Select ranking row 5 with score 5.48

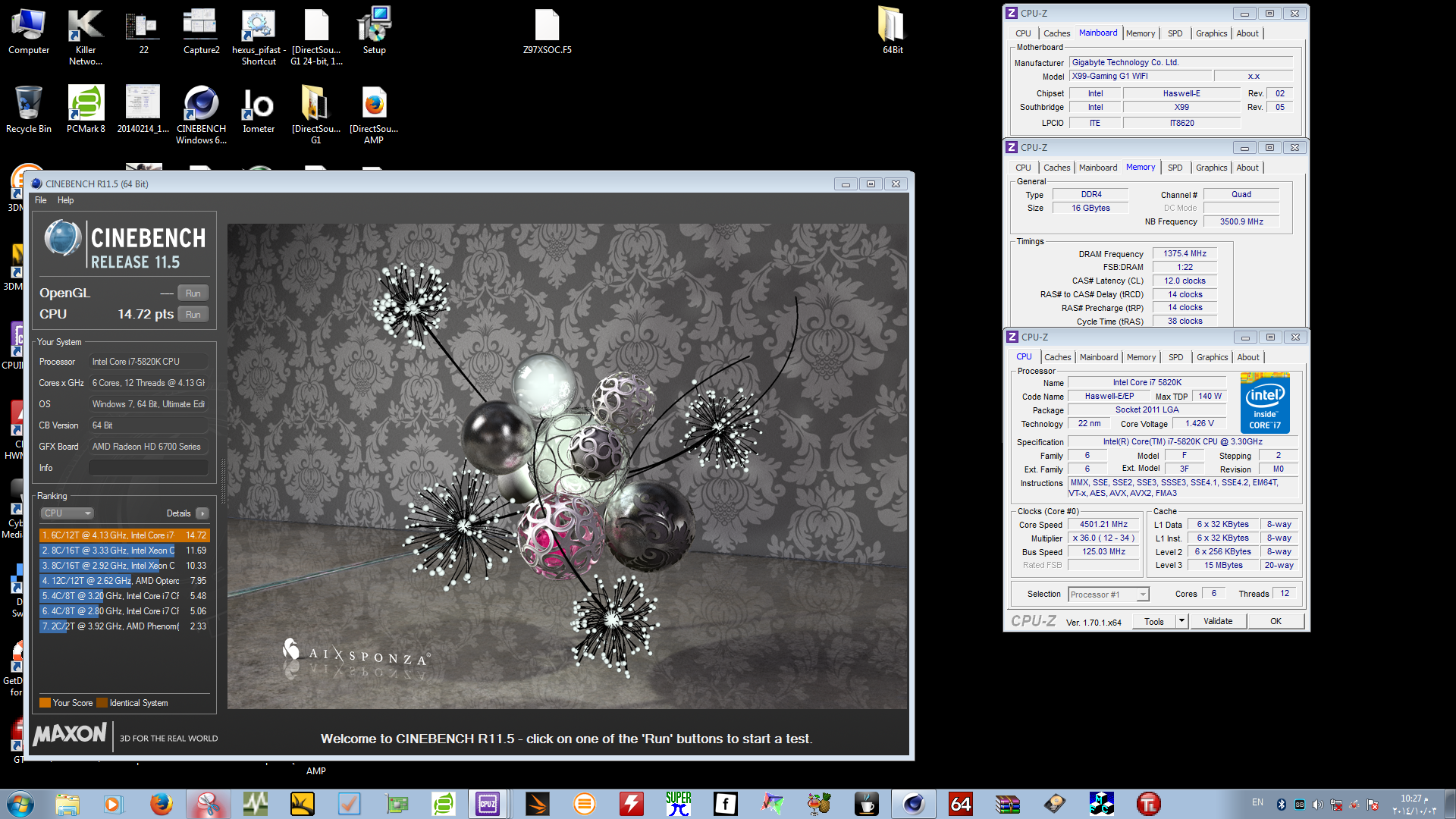coord(124,596)
